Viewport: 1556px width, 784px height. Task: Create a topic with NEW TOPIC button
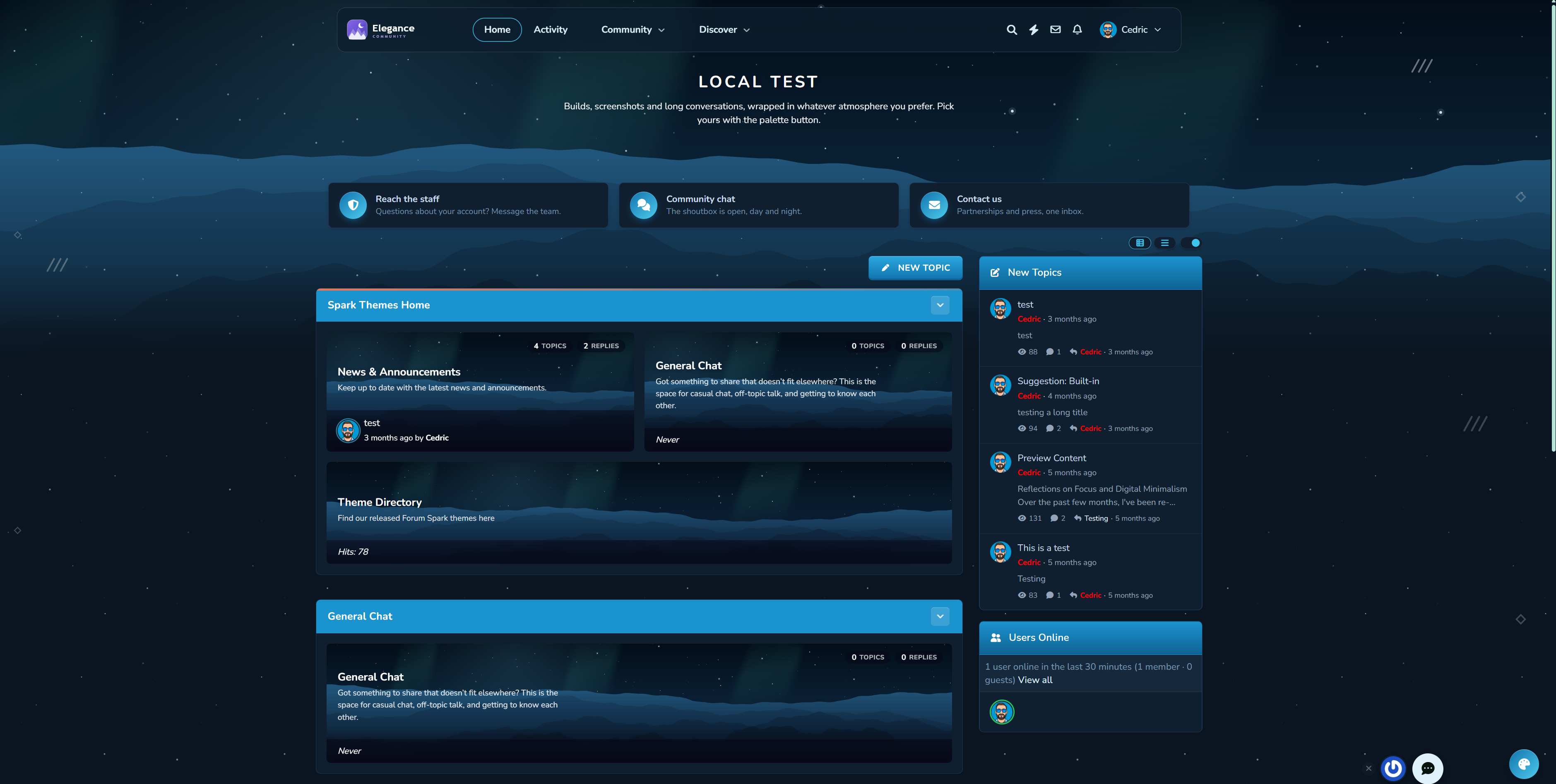pos(915,267)
